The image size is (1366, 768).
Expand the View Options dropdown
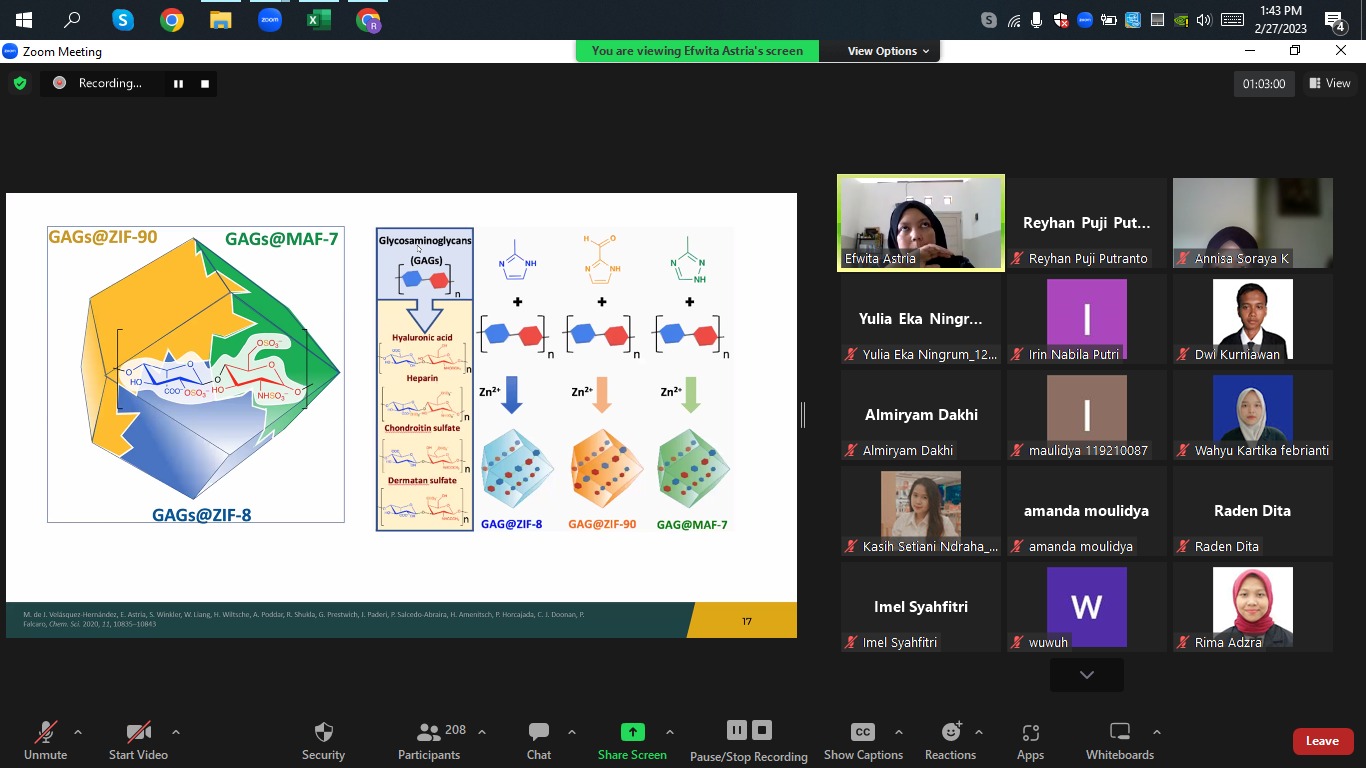(x=888, y=51)
